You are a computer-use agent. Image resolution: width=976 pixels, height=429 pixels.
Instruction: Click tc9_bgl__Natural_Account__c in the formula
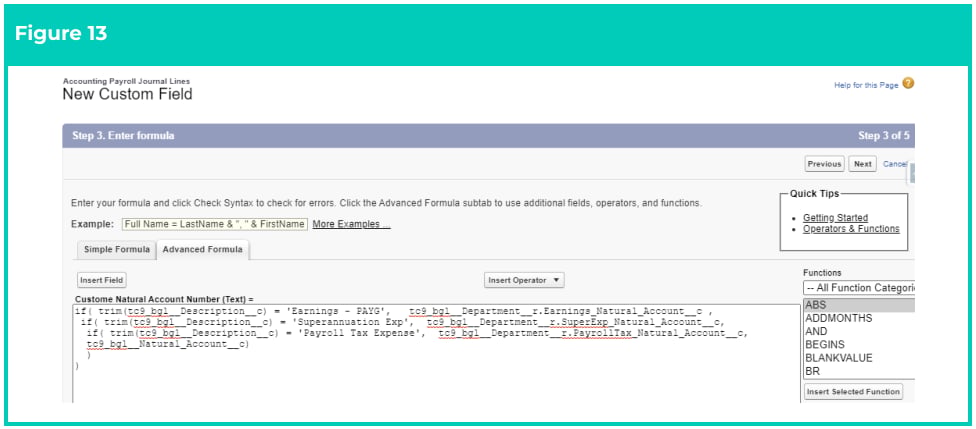click(167, 344)
